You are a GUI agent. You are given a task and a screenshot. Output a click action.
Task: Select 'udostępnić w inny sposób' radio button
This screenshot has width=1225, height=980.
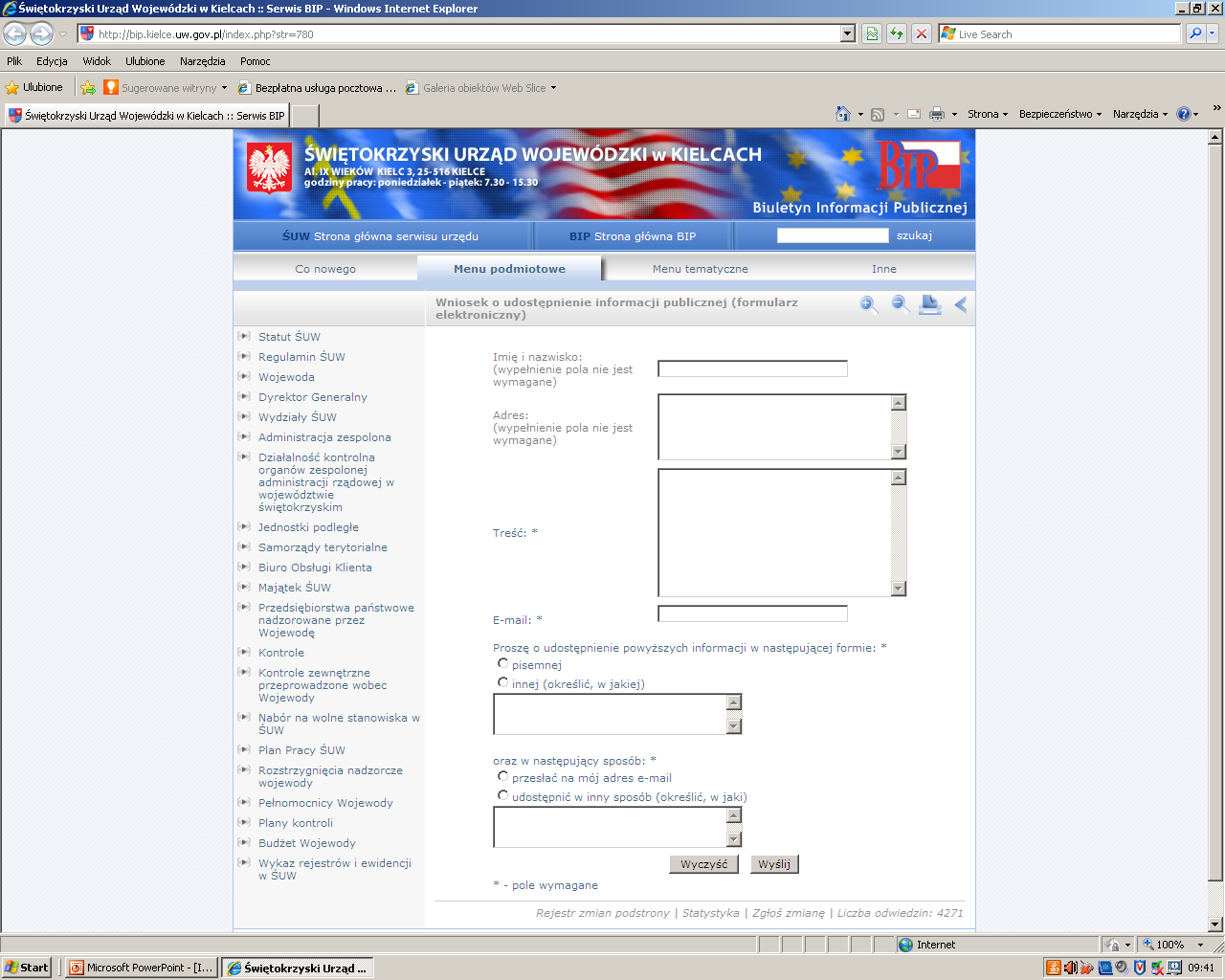pos(502,795)
